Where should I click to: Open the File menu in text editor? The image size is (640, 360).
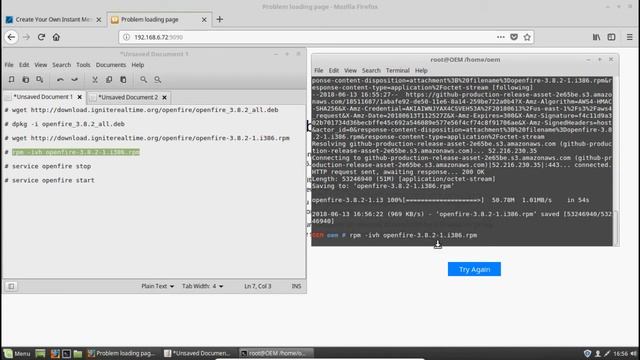(x=9, y=65)
